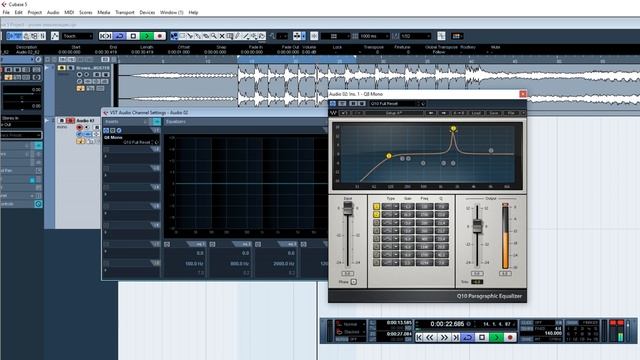This screenshot has height=360, width=640.
Task: Click Rewind in the transport panel
Action: click(430, 338)
